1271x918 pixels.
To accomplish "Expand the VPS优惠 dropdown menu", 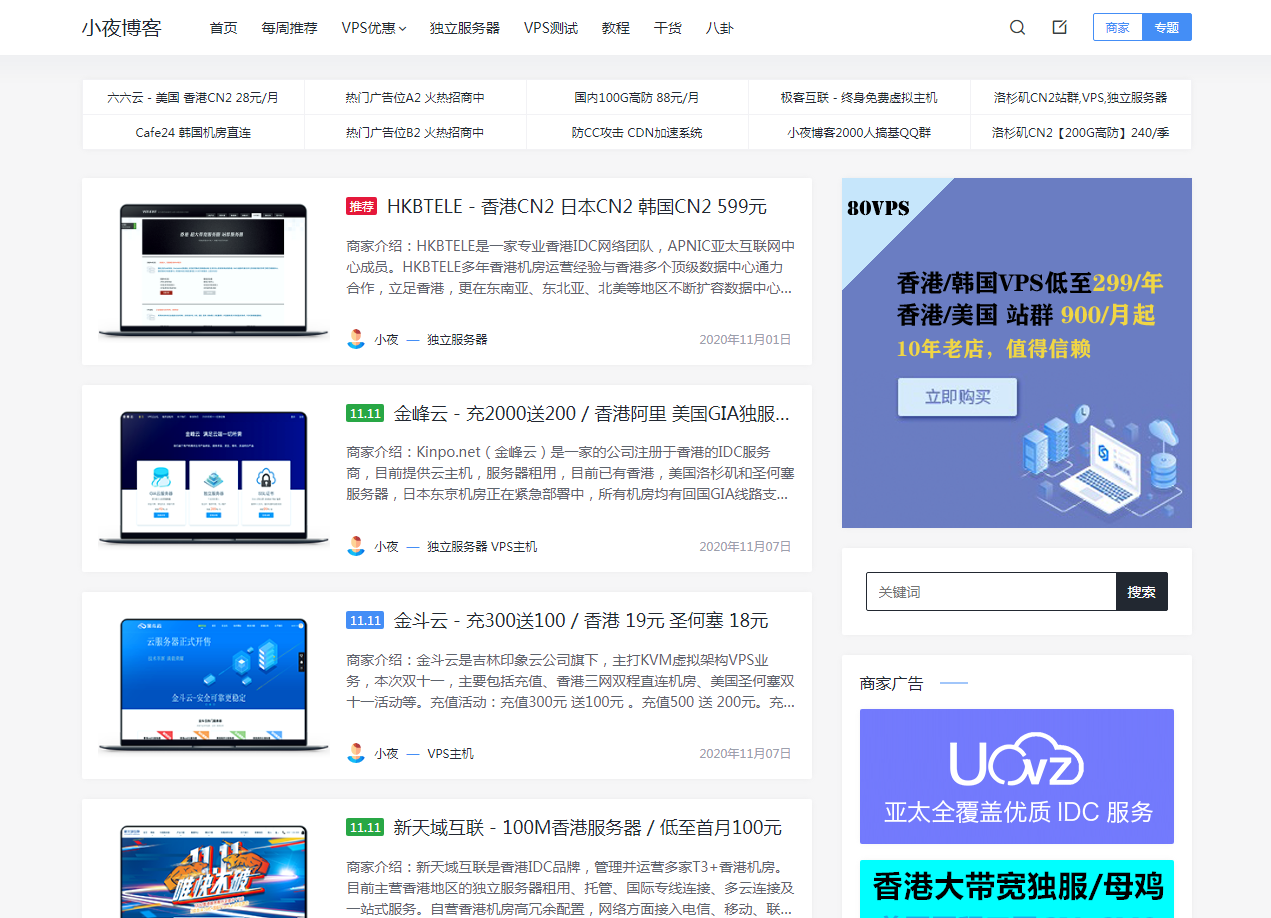I will [373, 28].
